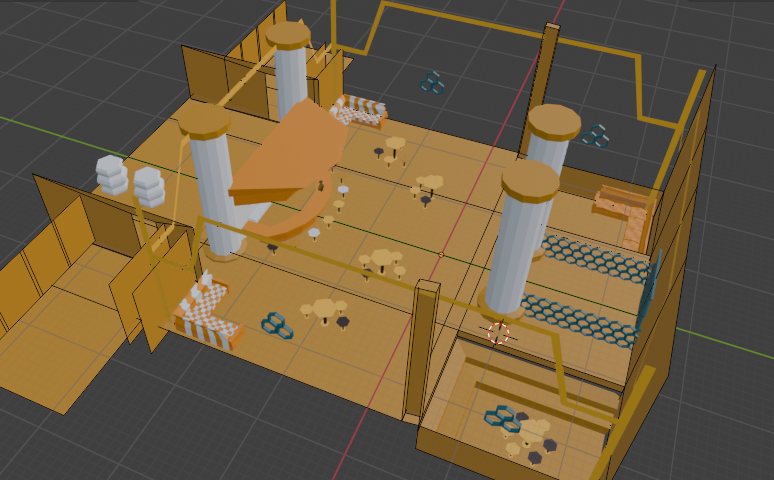Select the white hexagon stack nearest the floor edge
774x480 pixels.
112,175
